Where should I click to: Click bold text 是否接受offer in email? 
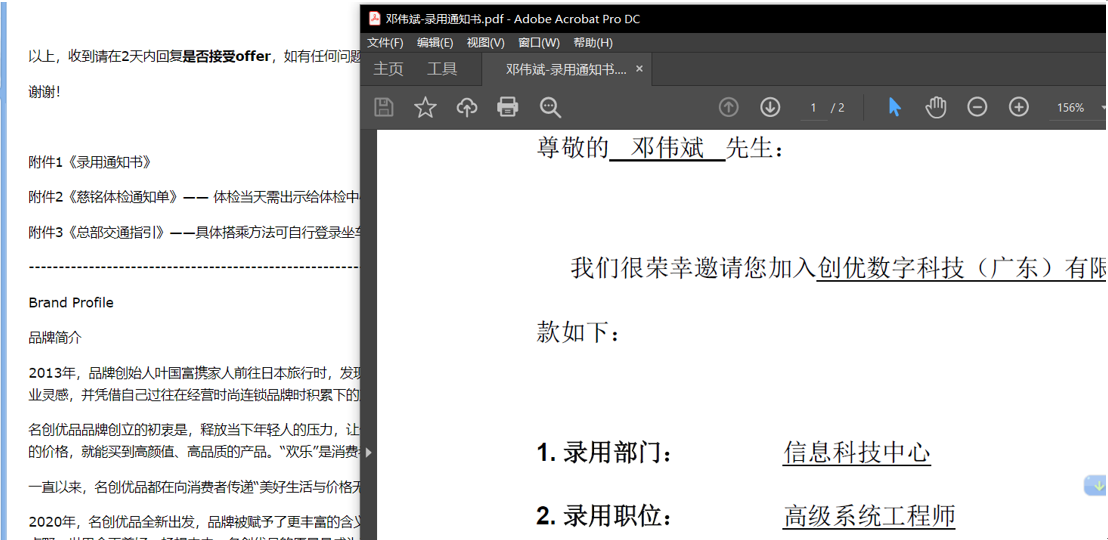coord(226,57)
